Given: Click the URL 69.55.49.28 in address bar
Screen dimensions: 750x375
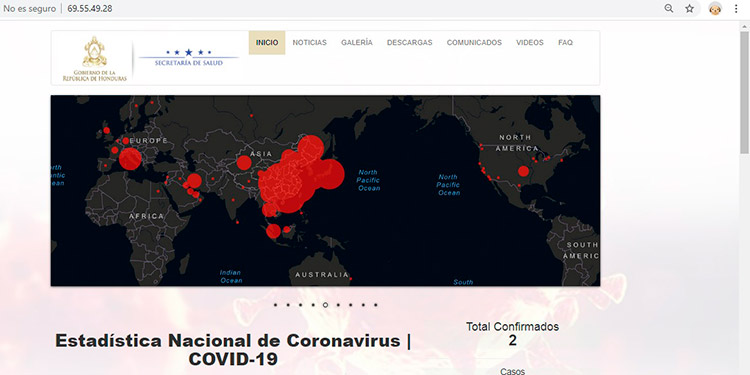Looking at the screenshot, I should [90, 9].
